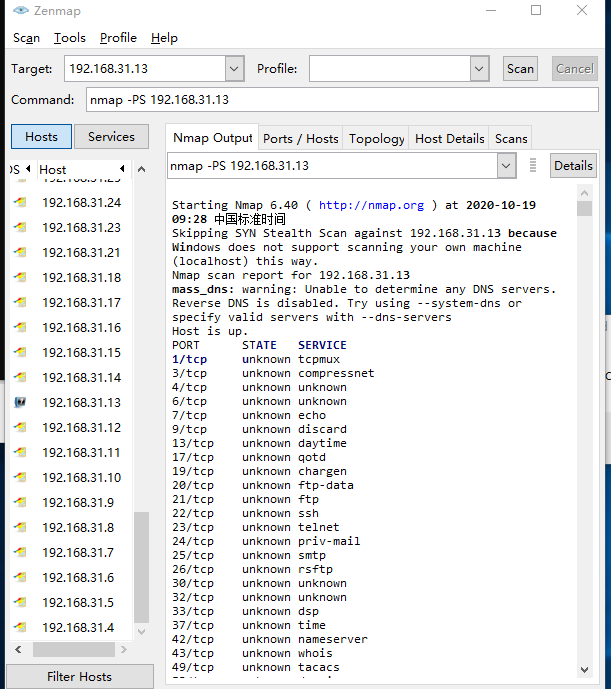This screenshot has height=689, width=611.
Task: Switch to the Host Details tab
Action: pyautogui.click(x=450, y=139)
